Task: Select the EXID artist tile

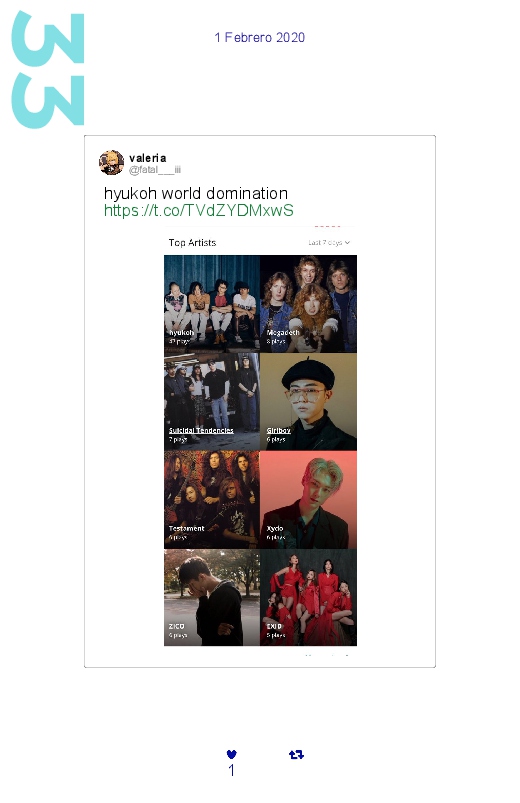Action: [308, 598]
